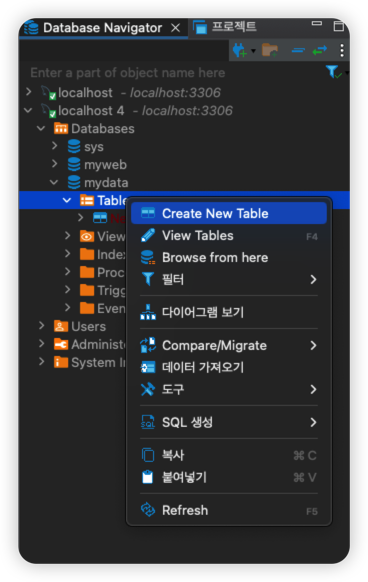The image size is (368, 582).
Task: Click the Tables folder icon
Action: point(87,200)
